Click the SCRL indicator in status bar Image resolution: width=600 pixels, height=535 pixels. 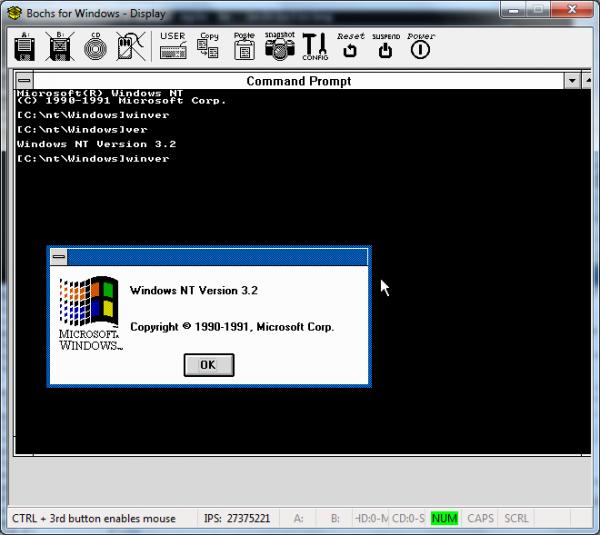(x=516, y=519)
